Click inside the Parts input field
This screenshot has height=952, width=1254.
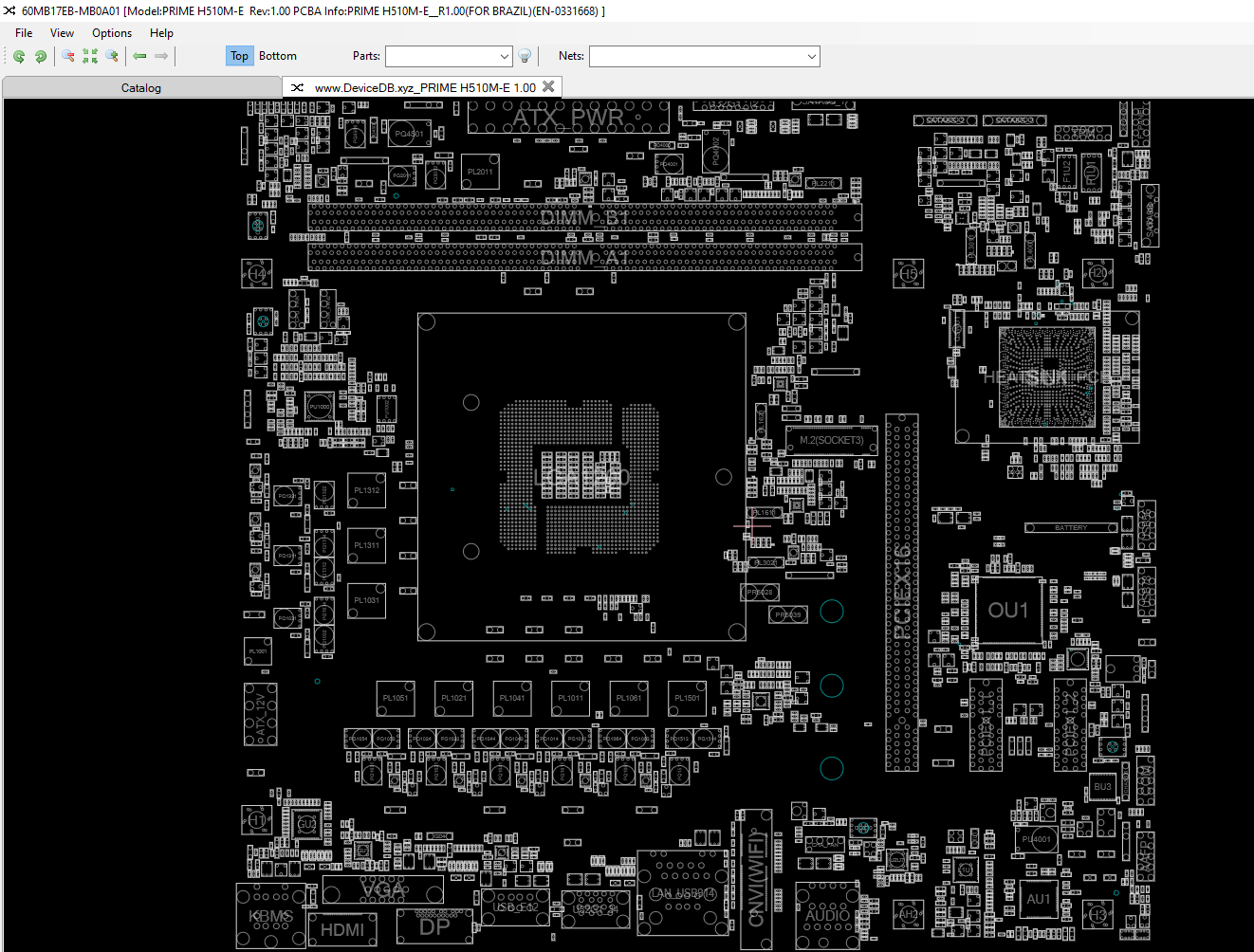click(x=441, y=57)
